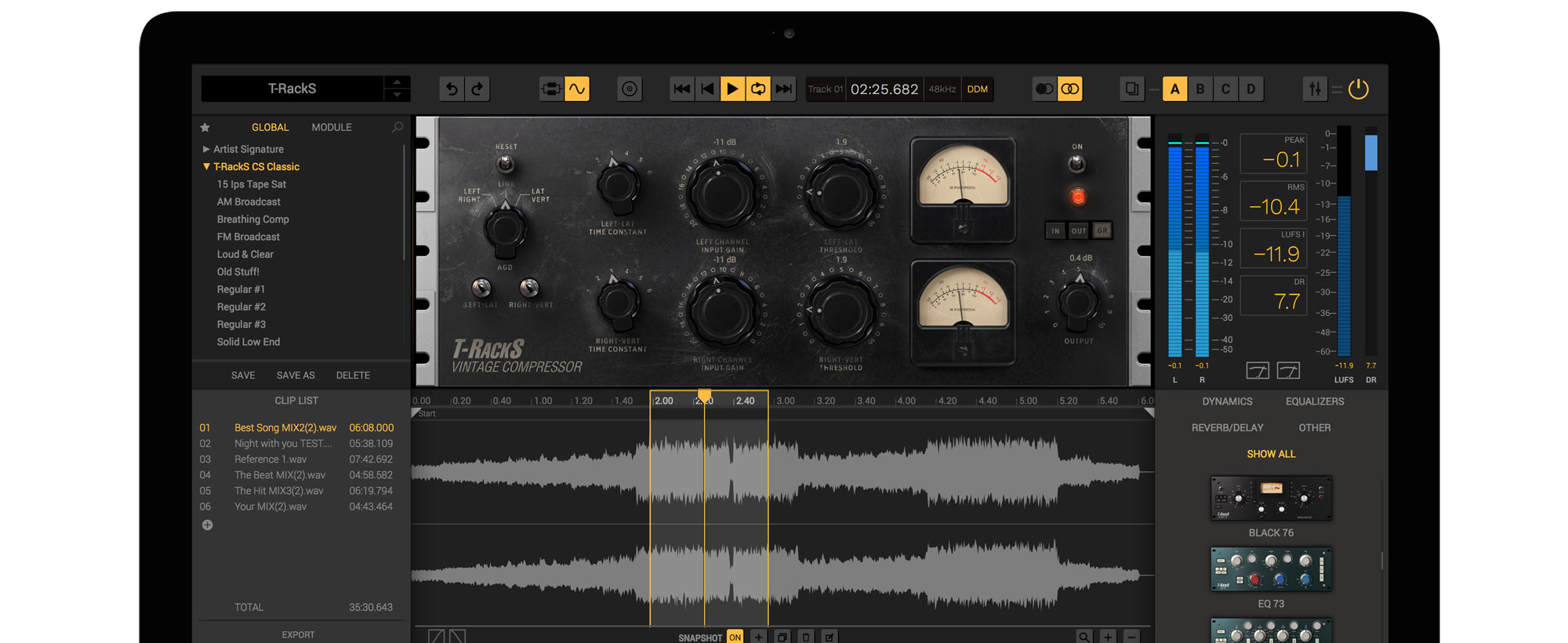1568x643 pixels.
Task: Open preset search magnifier icon
Action: pos(397,127)
